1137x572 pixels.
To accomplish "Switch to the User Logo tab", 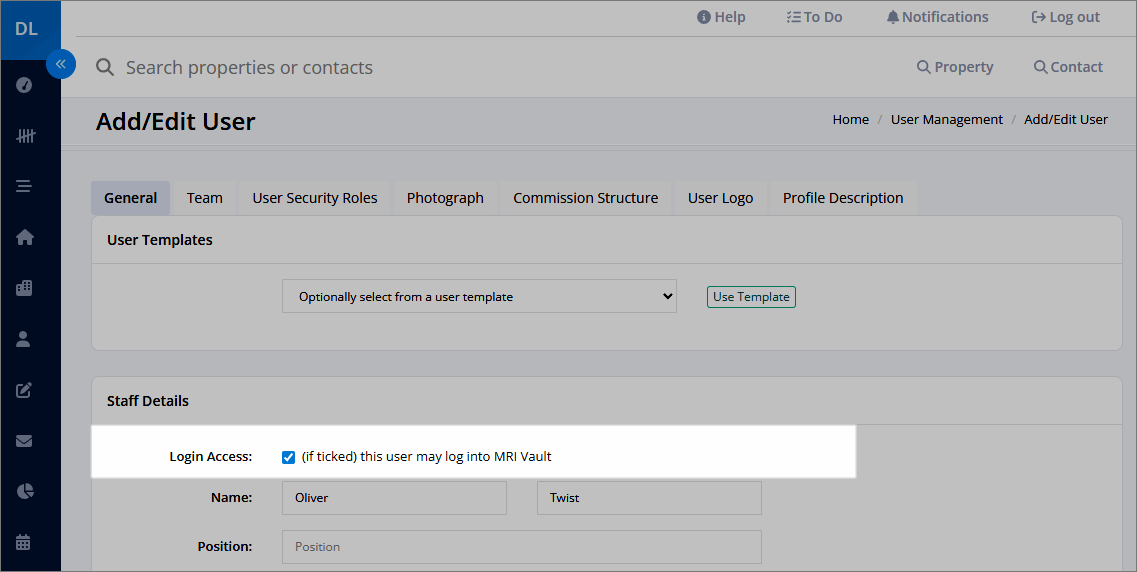I will 721,198.
